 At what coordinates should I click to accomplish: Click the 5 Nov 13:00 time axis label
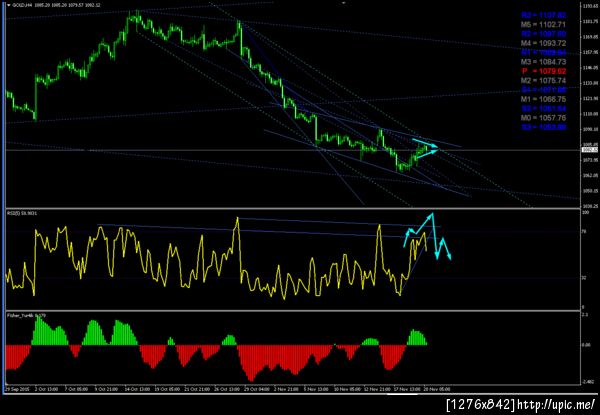316,389
